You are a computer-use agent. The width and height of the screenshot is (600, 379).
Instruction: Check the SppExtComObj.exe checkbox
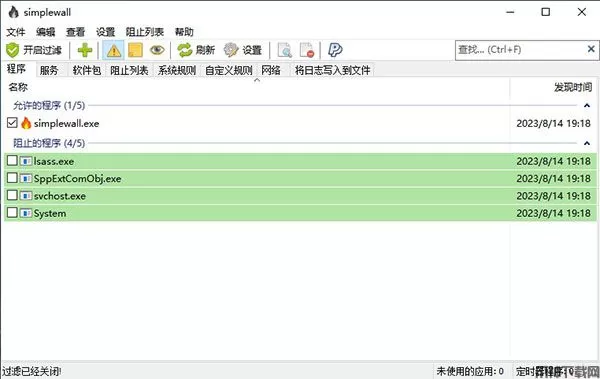(12, 178)
